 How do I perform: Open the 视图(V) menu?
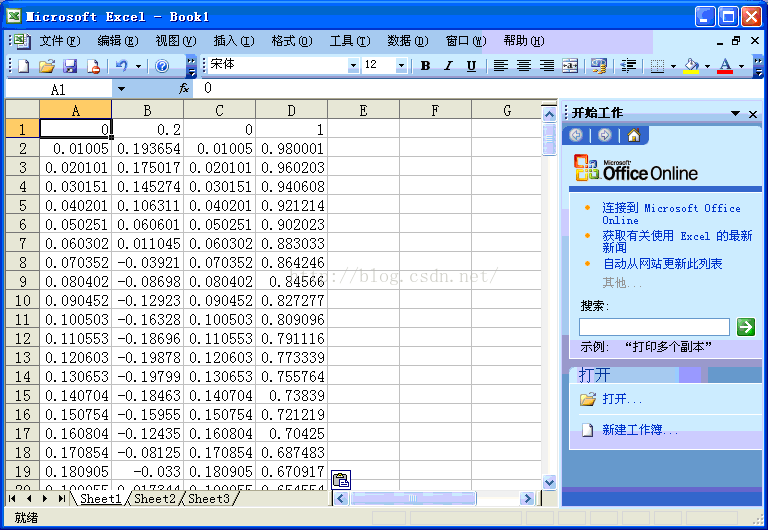[176, 41]
